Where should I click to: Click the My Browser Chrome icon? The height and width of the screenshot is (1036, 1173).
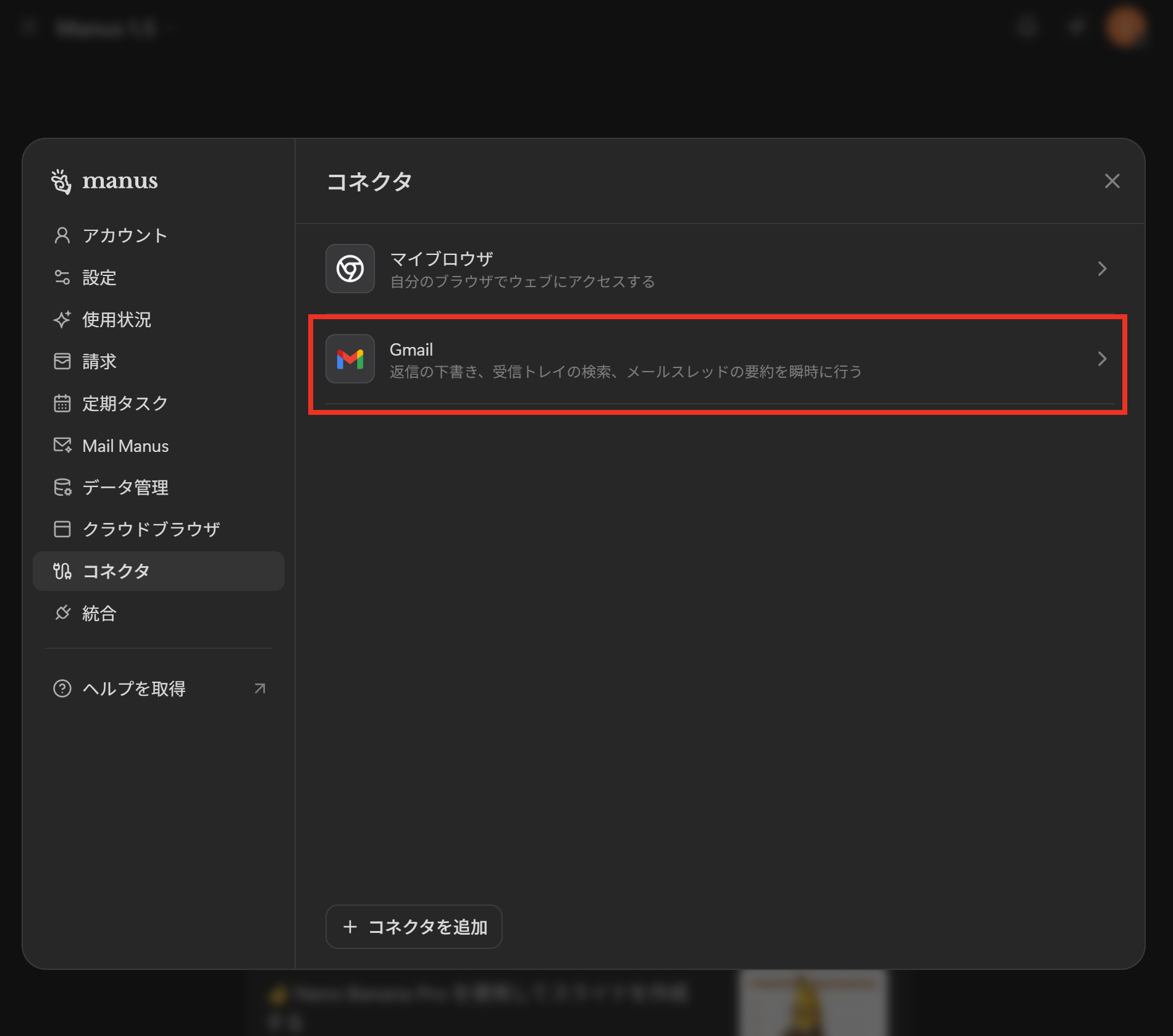[350, 269]
